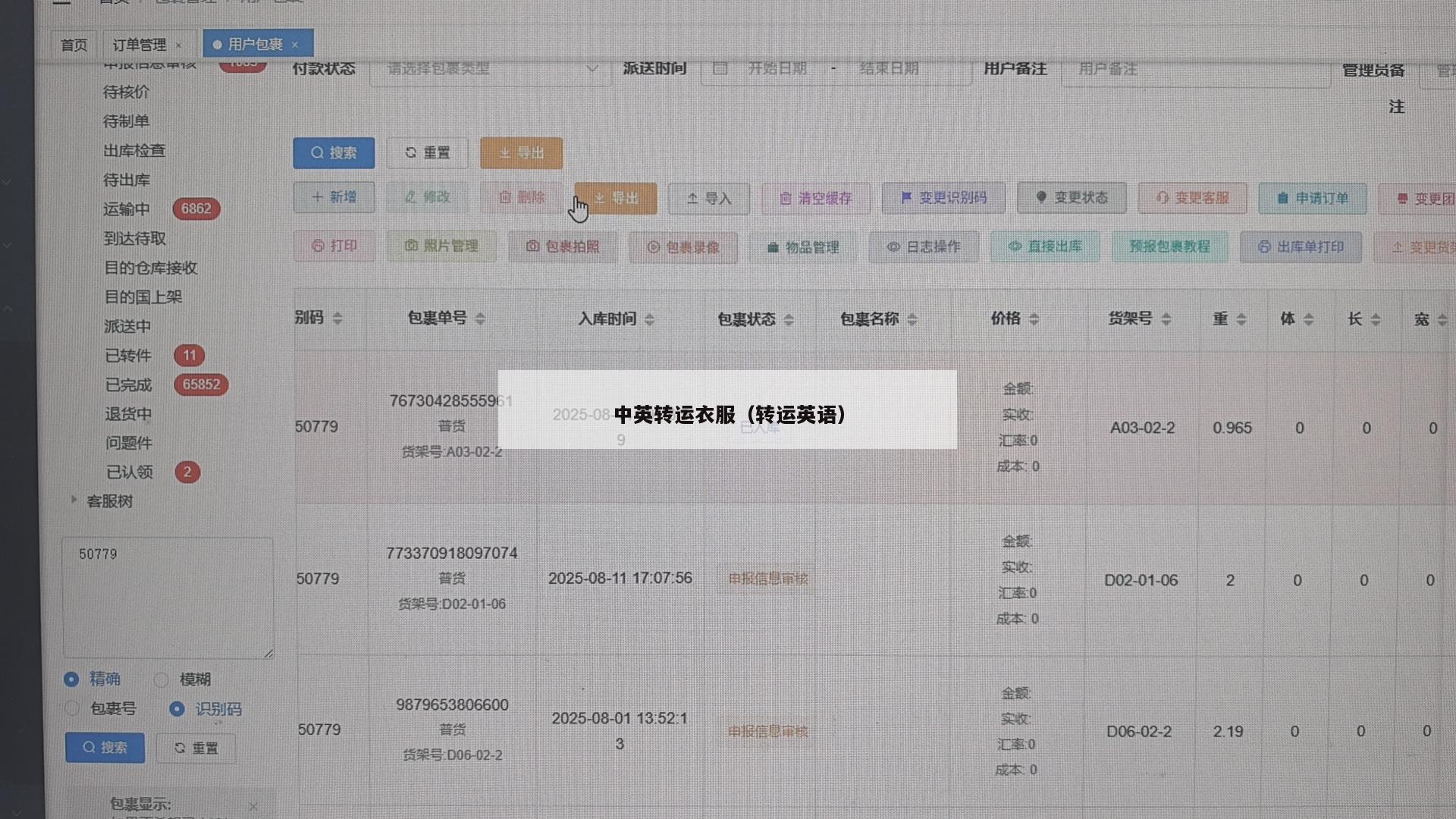Open 已认领 status in sidebar
This screenshot has height=819, width=1456.
pos(130,472)
